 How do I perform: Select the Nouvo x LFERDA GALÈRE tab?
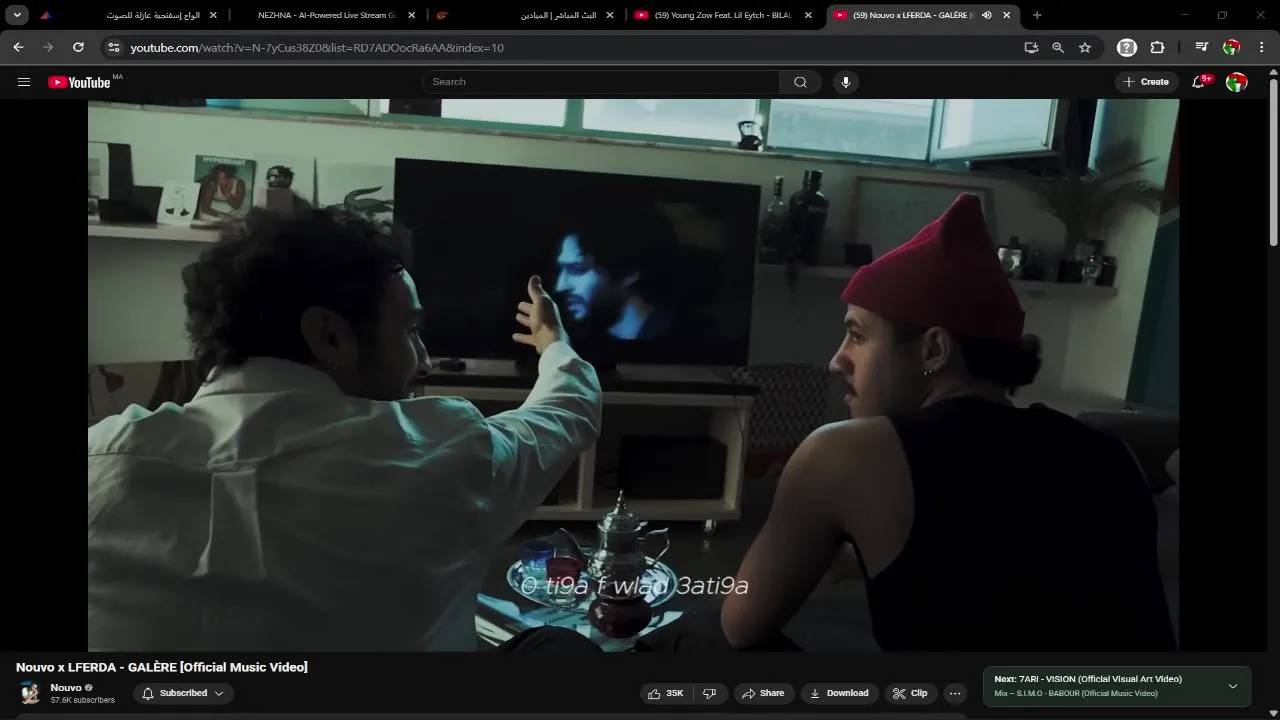pos(912,15)
